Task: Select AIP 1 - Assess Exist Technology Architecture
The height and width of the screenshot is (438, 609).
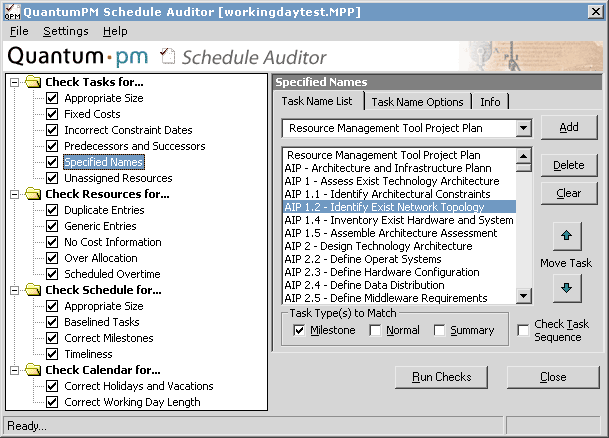Action: (x=399, y=181)
